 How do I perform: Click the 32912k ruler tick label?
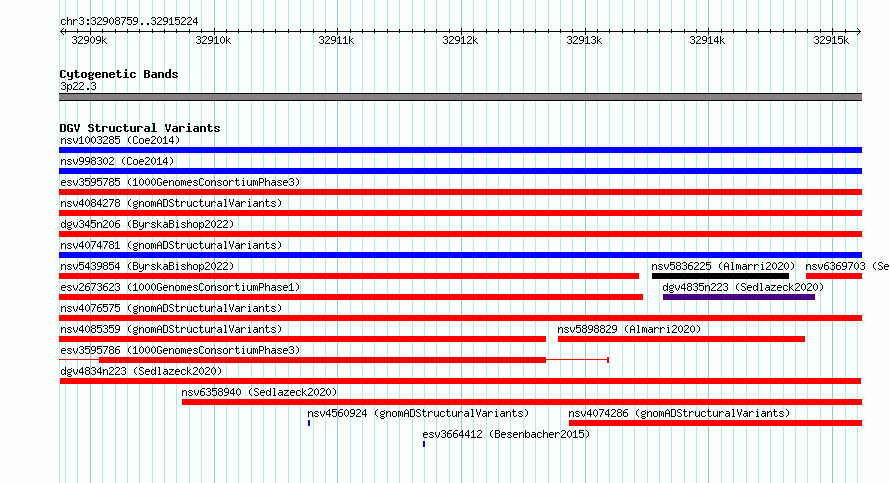460,40
